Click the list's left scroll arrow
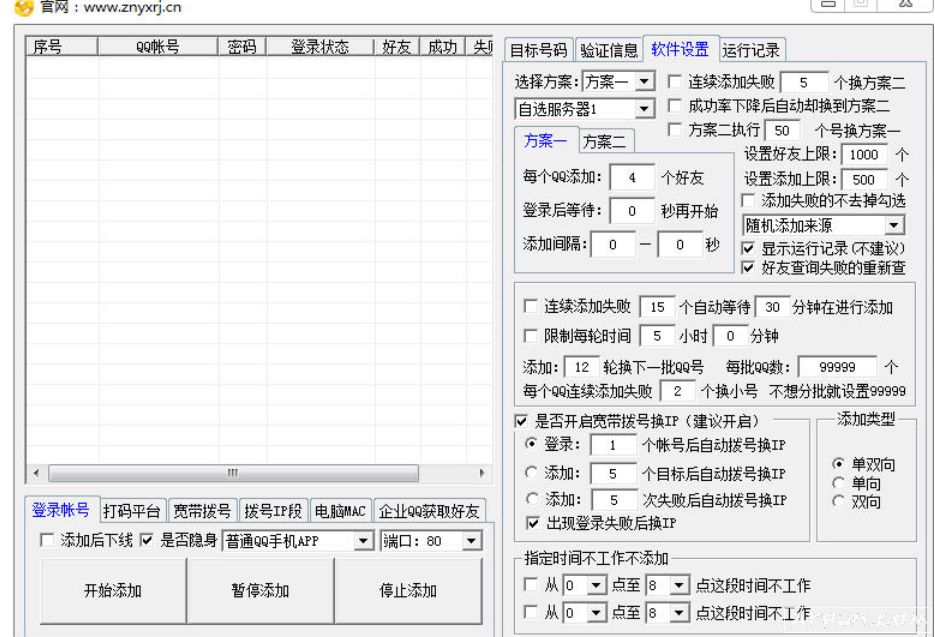 pos(36,473)
